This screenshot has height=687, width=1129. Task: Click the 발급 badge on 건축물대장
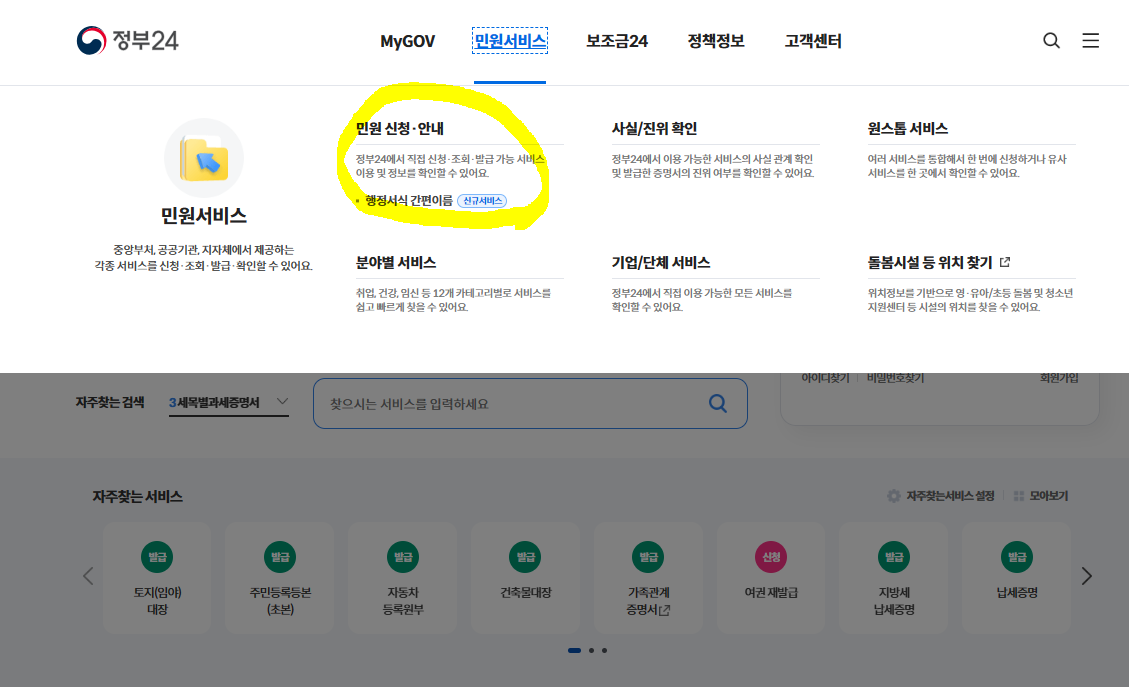click(x=526, y=557)
